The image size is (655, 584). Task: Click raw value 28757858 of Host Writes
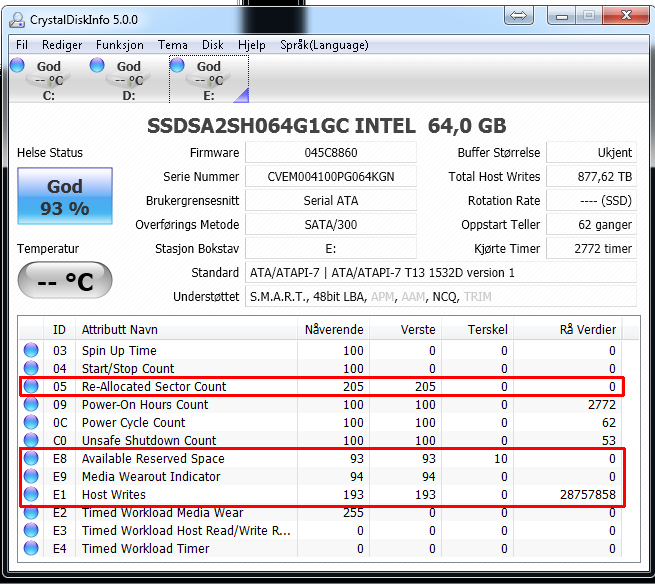coord(588,494)
